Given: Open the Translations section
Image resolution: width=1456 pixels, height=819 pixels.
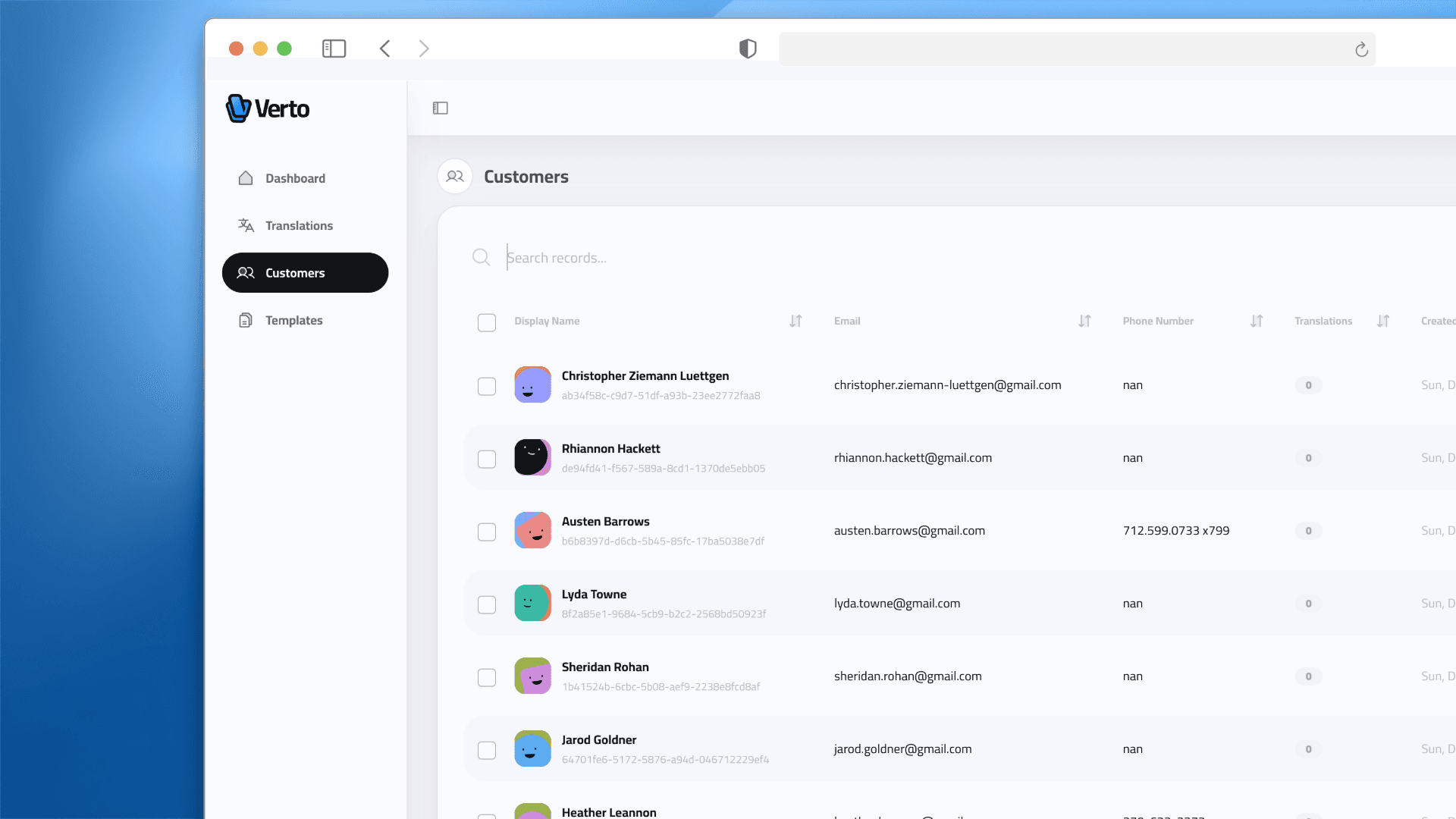Looking at the screenshot, I should [298, 225].
